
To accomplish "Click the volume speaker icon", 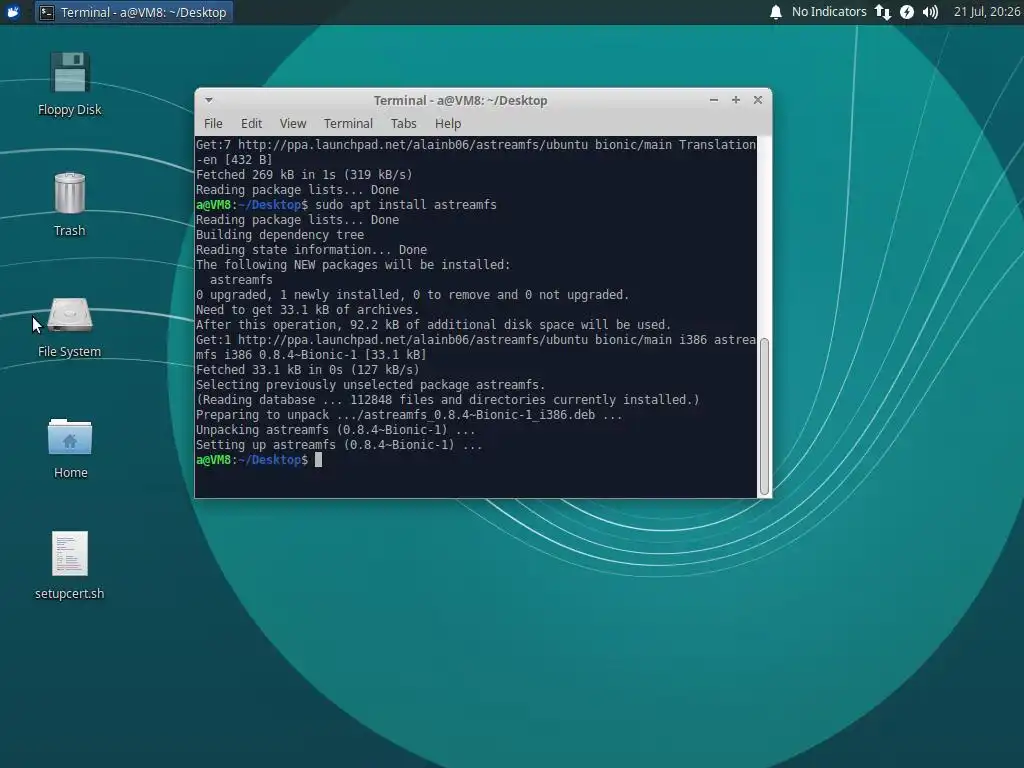I will (x=931, y=12).
